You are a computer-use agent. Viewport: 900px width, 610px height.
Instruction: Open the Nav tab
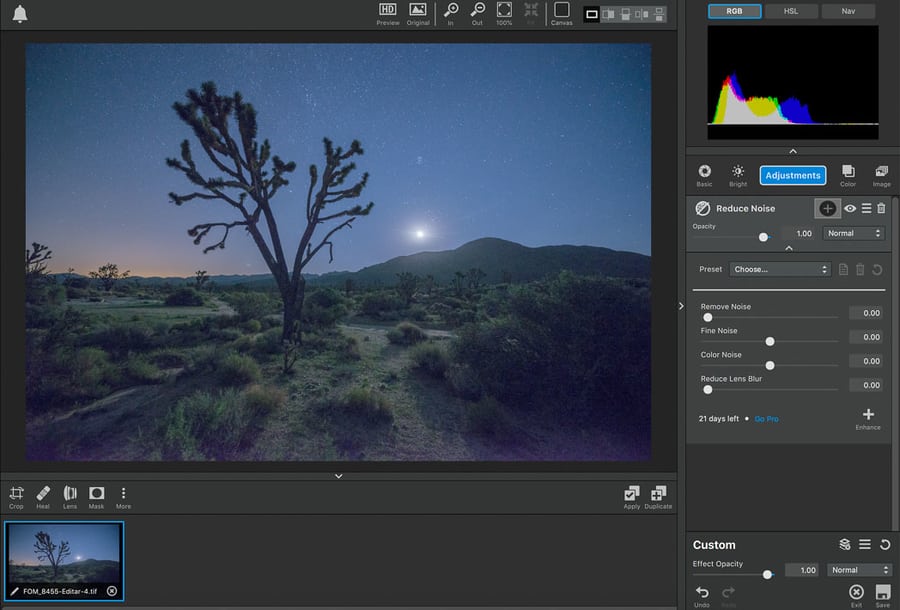click(x=848, y=11)
